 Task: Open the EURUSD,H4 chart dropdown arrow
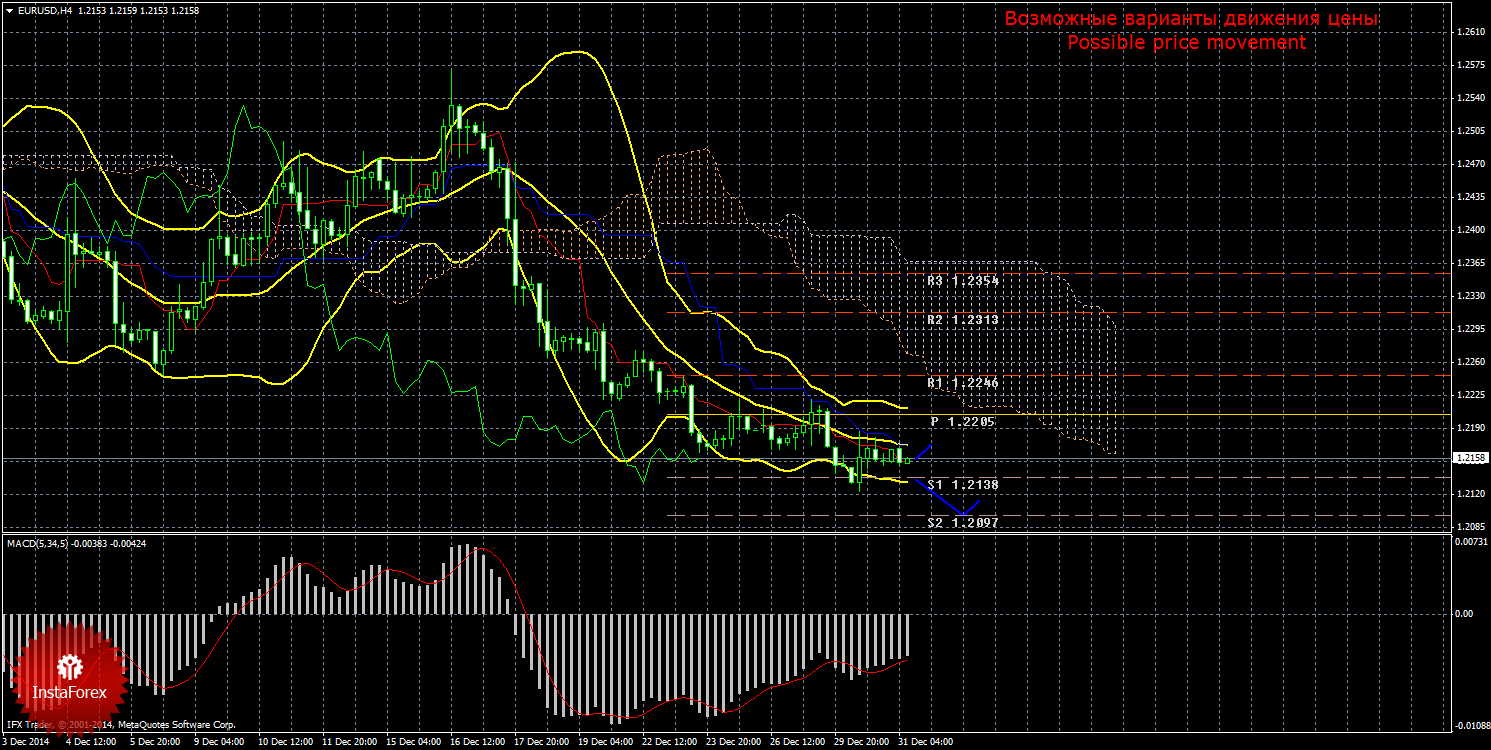9,10
